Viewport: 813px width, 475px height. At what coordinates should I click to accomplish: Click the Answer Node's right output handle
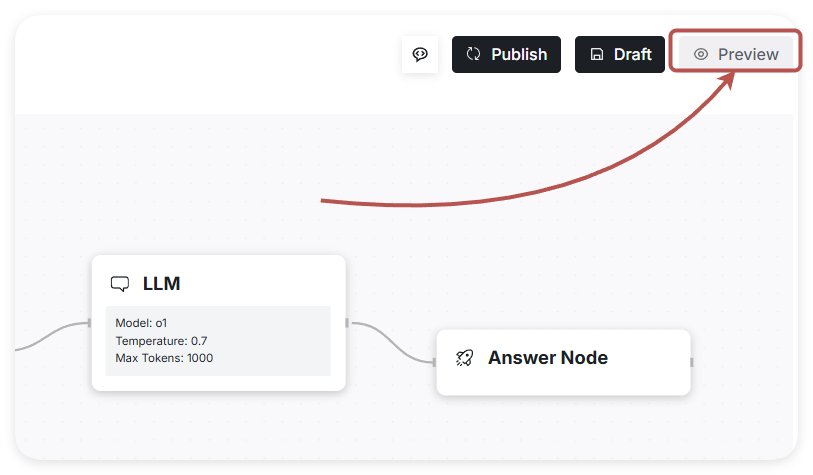[x=692, y=362]
